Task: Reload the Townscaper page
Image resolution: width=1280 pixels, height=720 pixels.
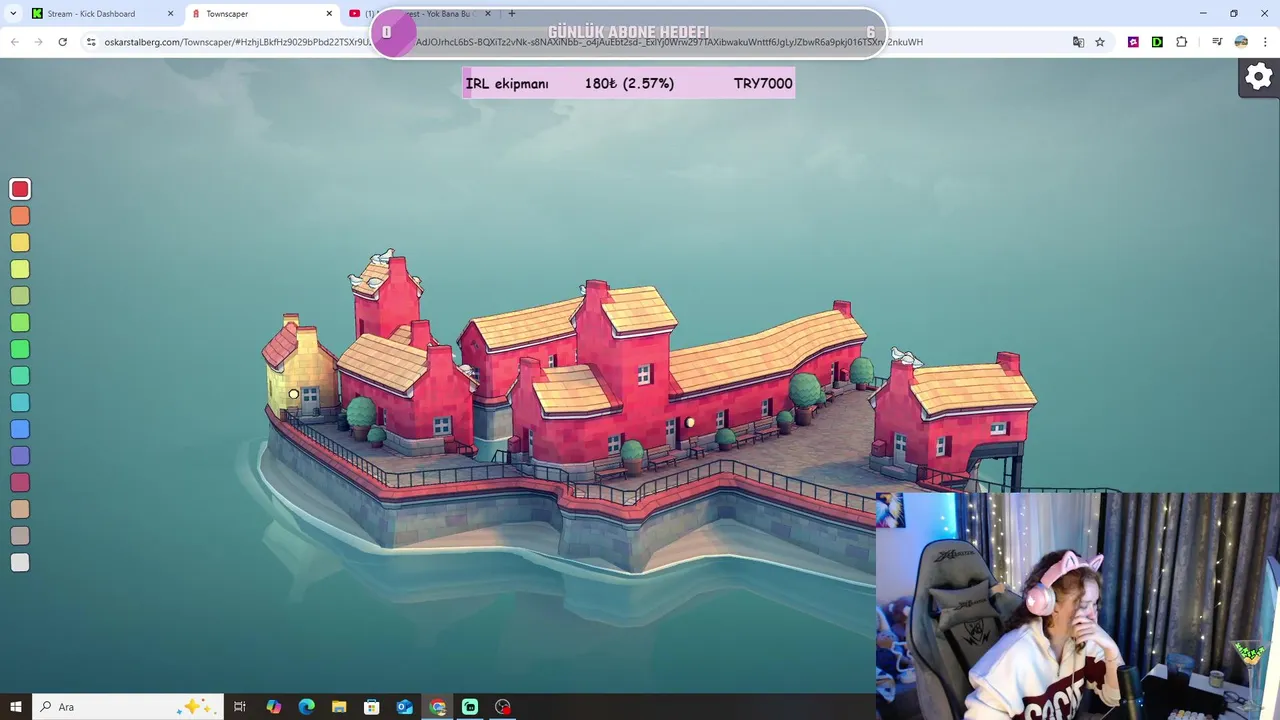Action: point(62,42)
